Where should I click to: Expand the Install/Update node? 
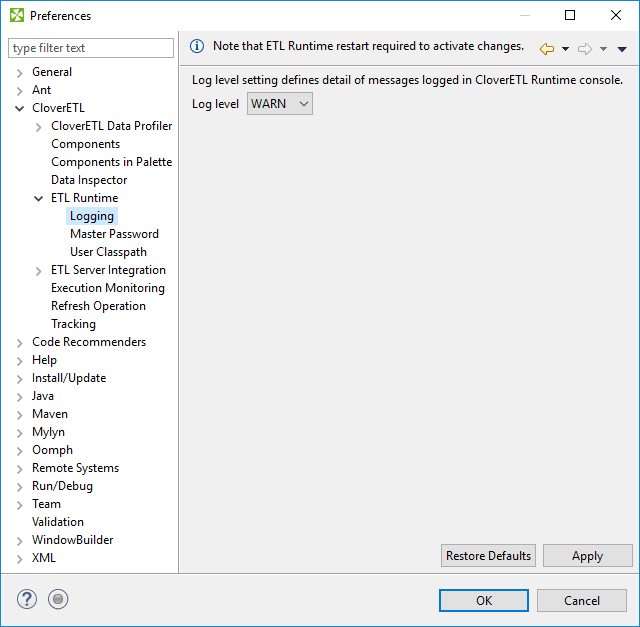tap(20, 379)
